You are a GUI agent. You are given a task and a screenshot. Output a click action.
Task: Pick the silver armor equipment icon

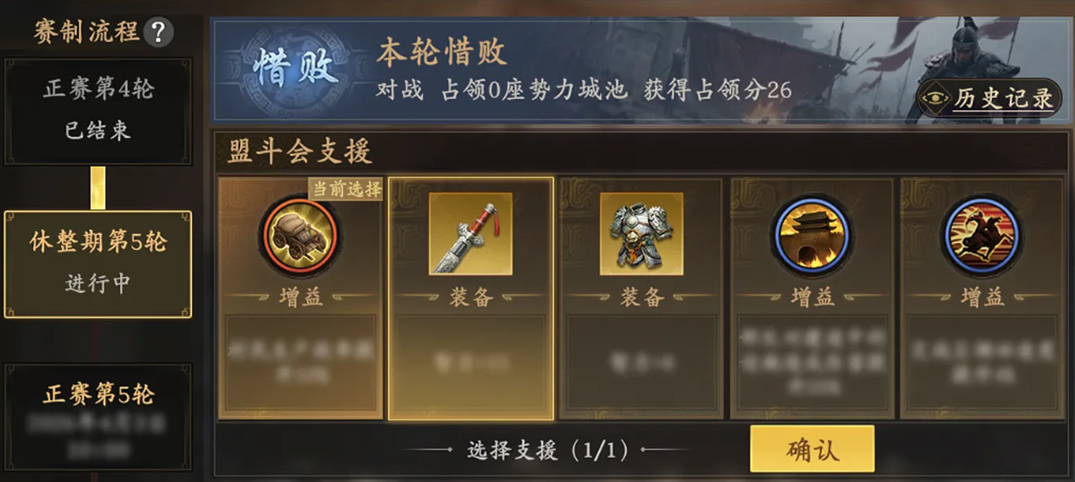[641, 233]
